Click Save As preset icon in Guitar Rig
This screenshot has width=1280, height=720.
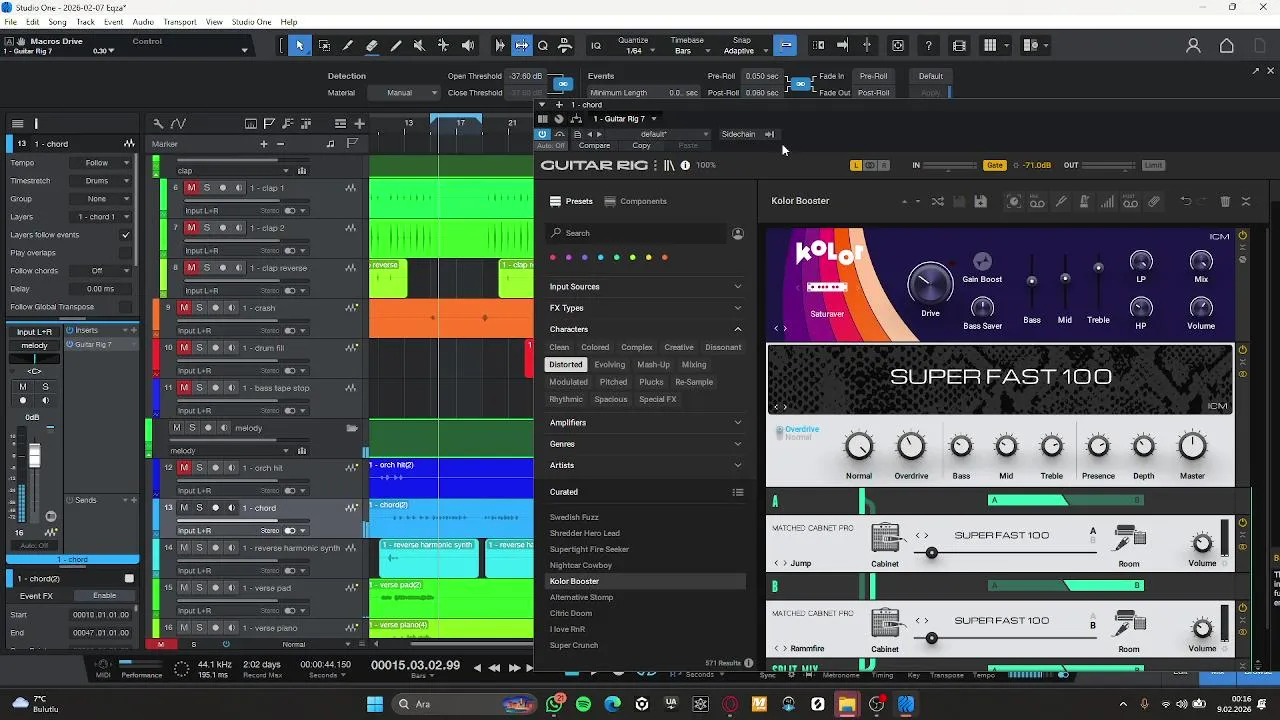[980, 201]
